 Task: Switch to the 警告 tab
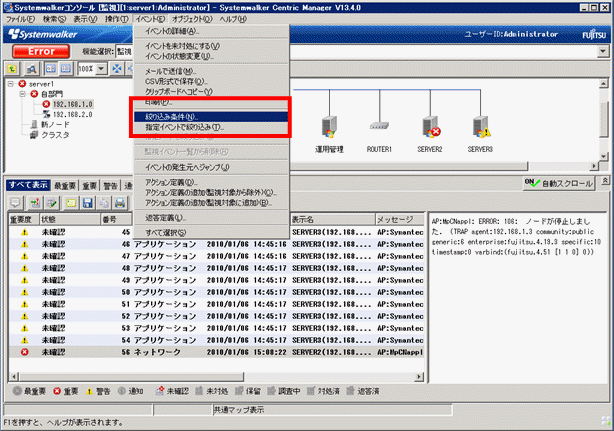pyautogui.click(x=111, y=186)
